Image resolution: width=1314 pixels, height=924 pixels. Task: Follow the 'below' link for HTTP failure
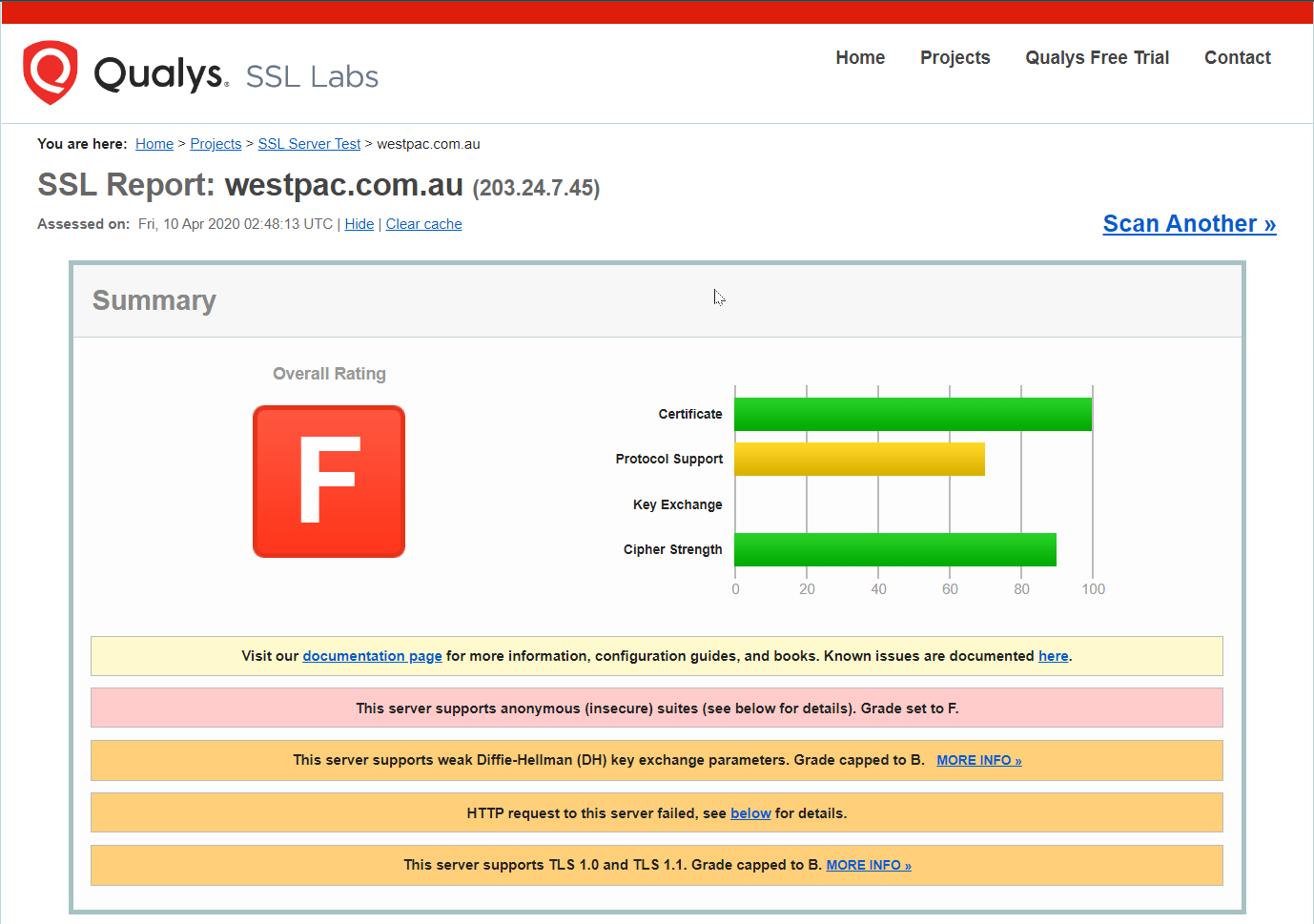point(750,813)
